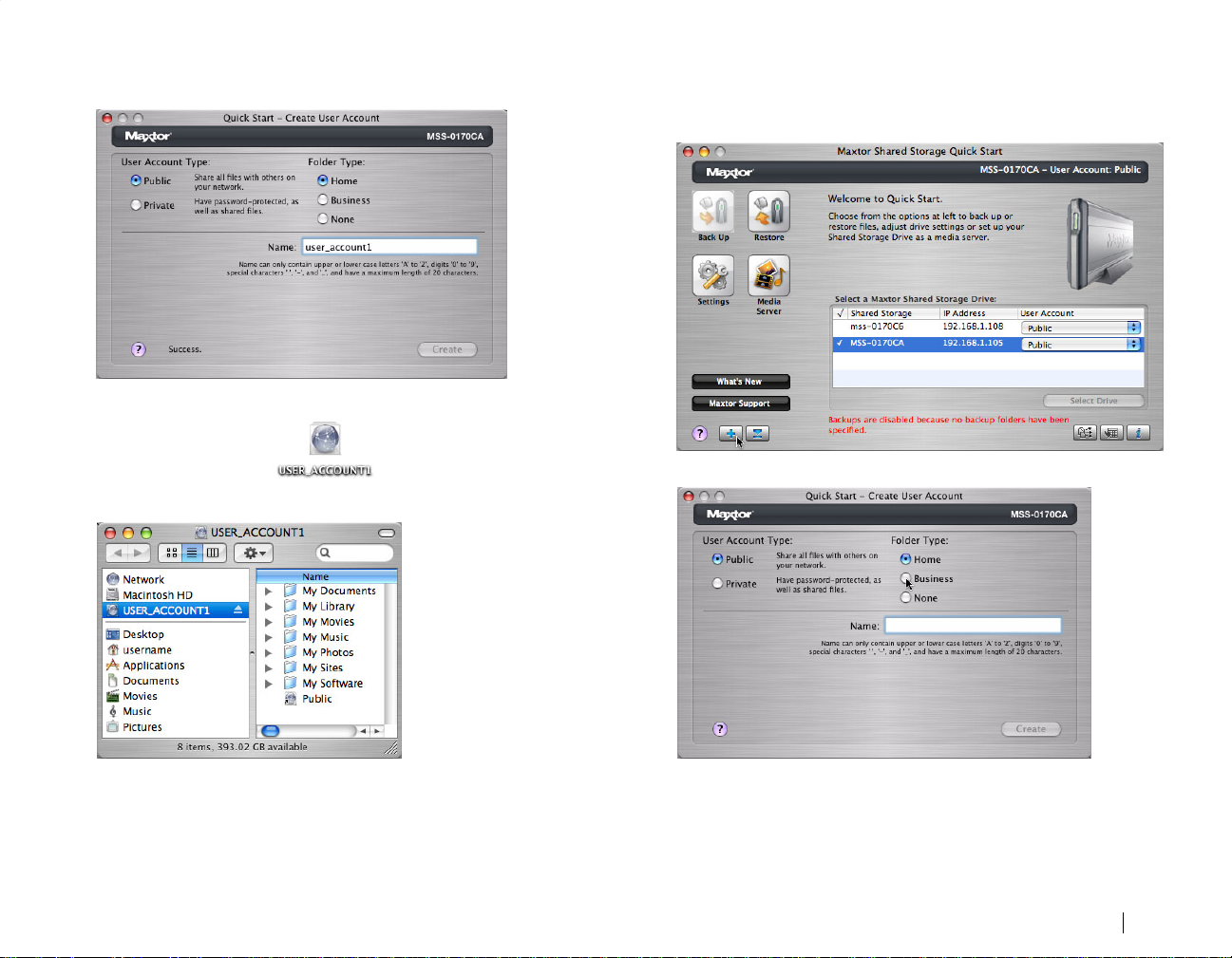Go forward in the Finder window
The height and width of the screenshot is (958, 1232).
140,553
